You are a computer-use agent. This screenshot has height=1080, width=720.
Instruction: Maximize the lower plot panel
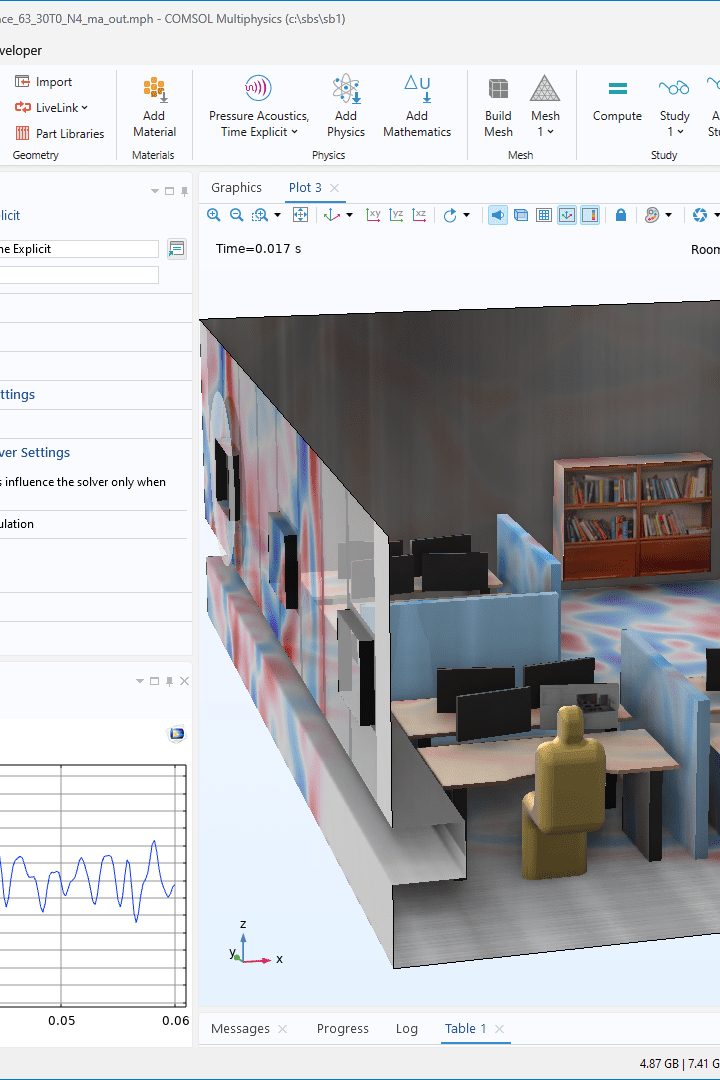[154, 681]
